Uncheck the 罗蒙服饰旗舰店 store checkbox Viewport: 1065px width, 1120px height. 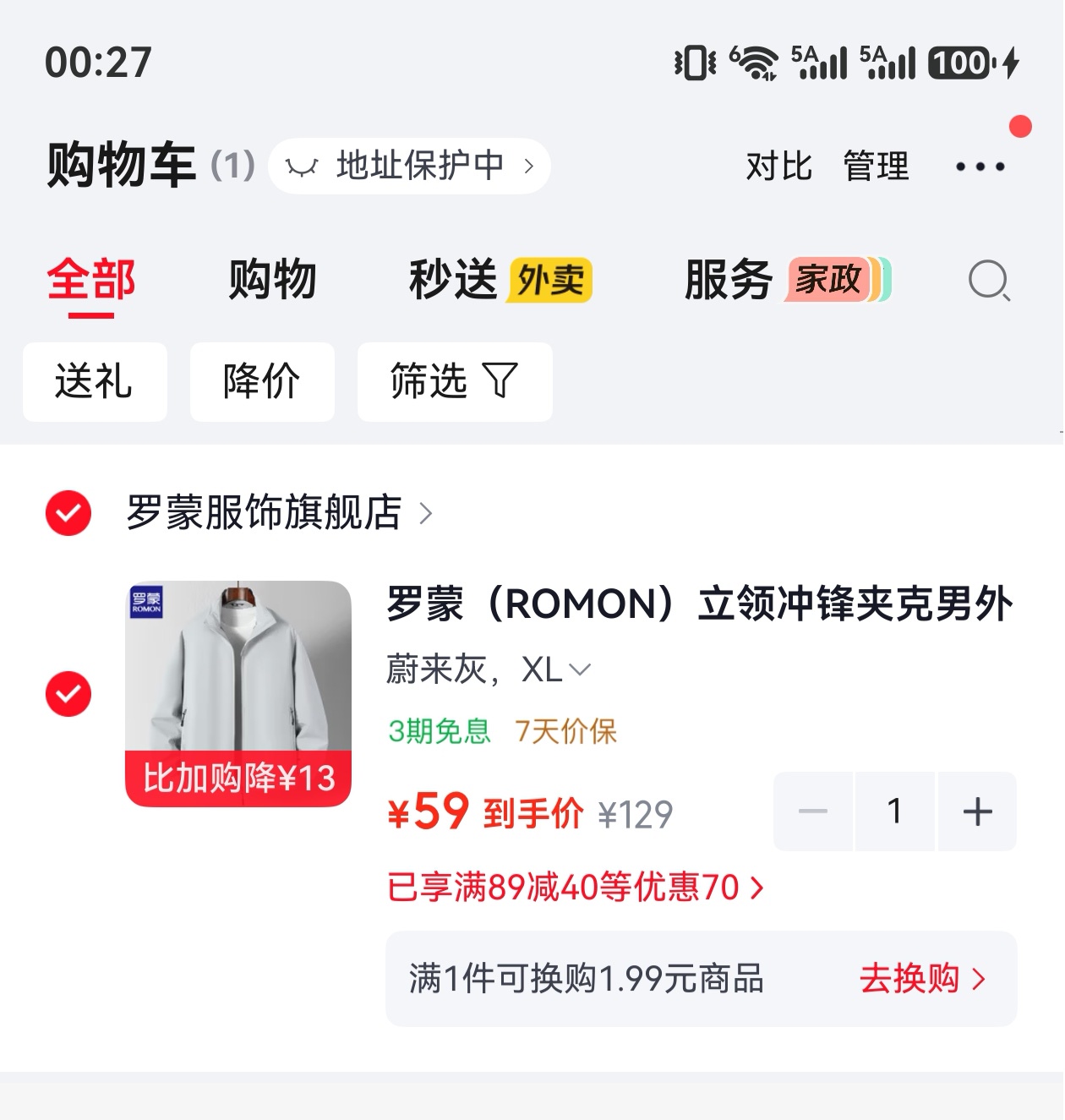click(68, 512)
